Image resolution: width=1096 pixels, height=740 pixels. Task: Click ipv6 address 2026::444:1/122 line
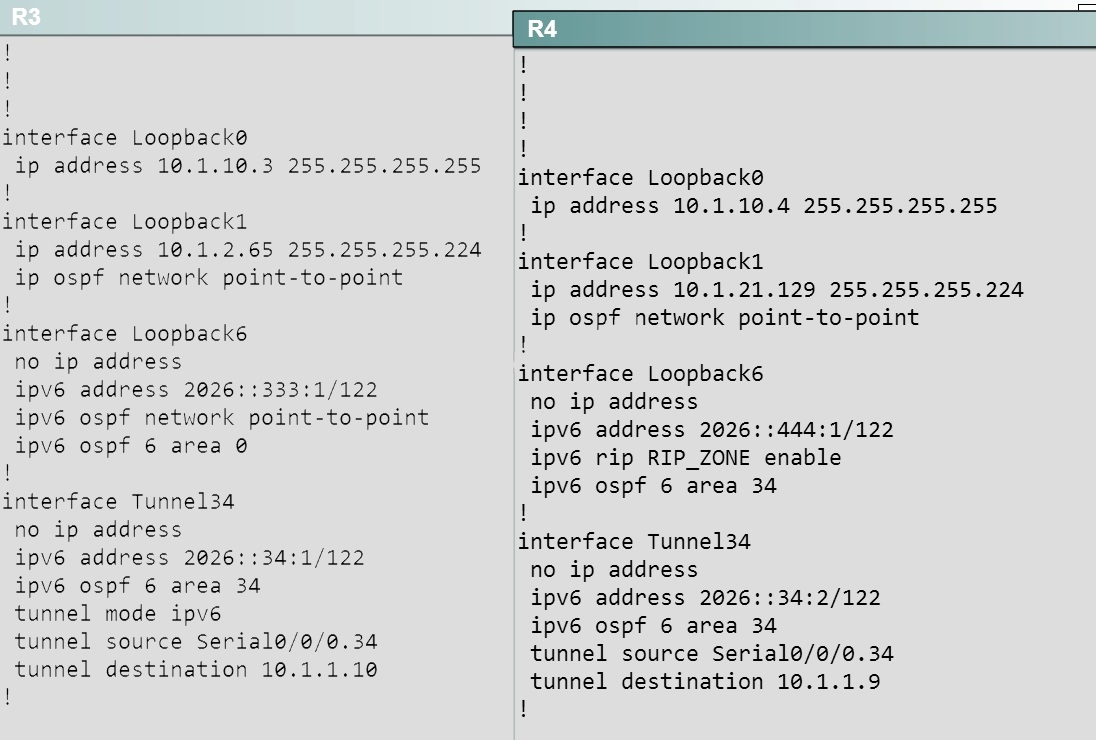tap(712, 430)
